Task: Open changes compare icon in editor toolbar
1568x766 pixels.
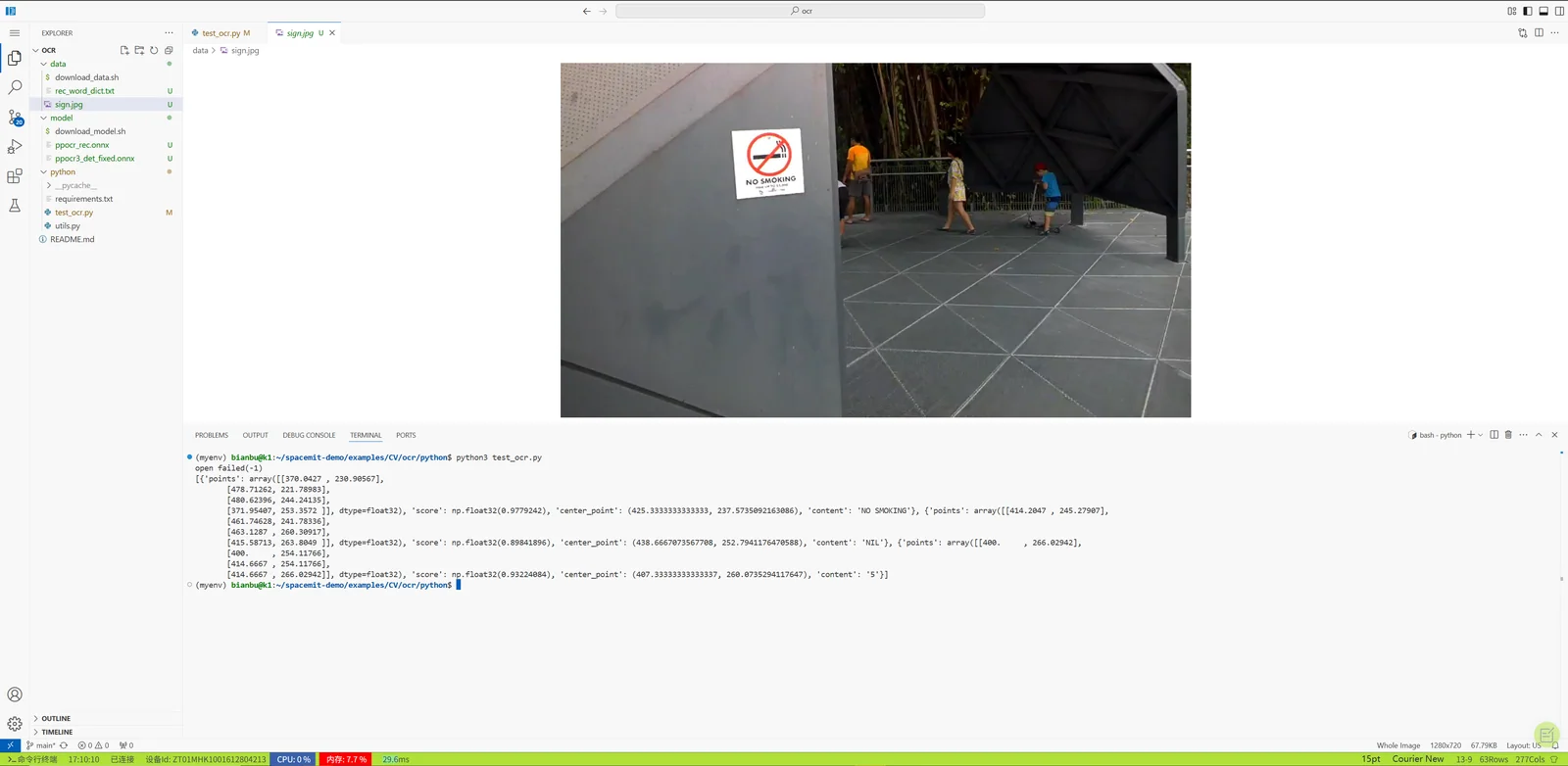Action: tap(1523, 32)
